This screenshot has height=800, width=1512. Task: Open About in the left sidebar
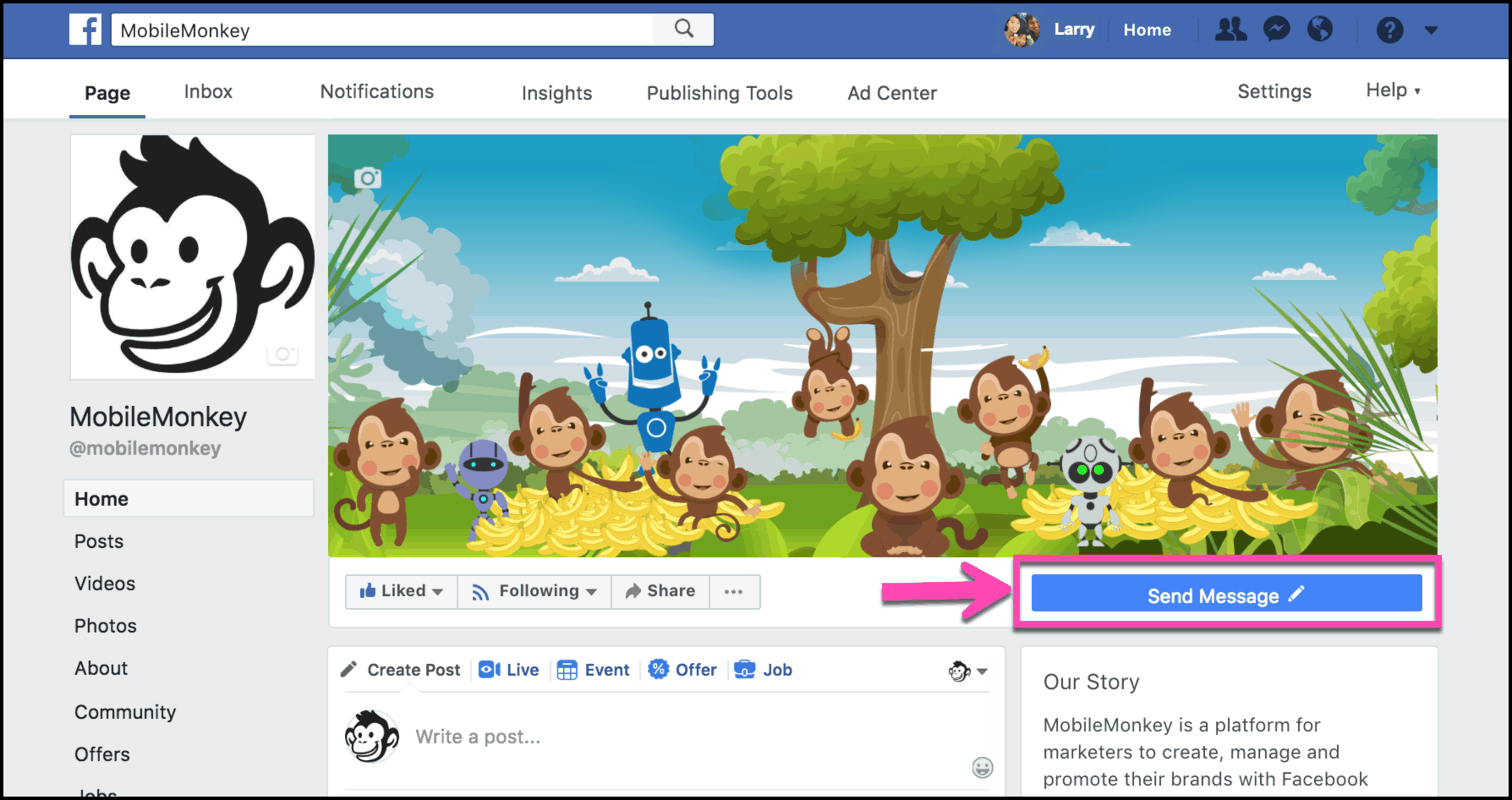(x=101, y=668)
